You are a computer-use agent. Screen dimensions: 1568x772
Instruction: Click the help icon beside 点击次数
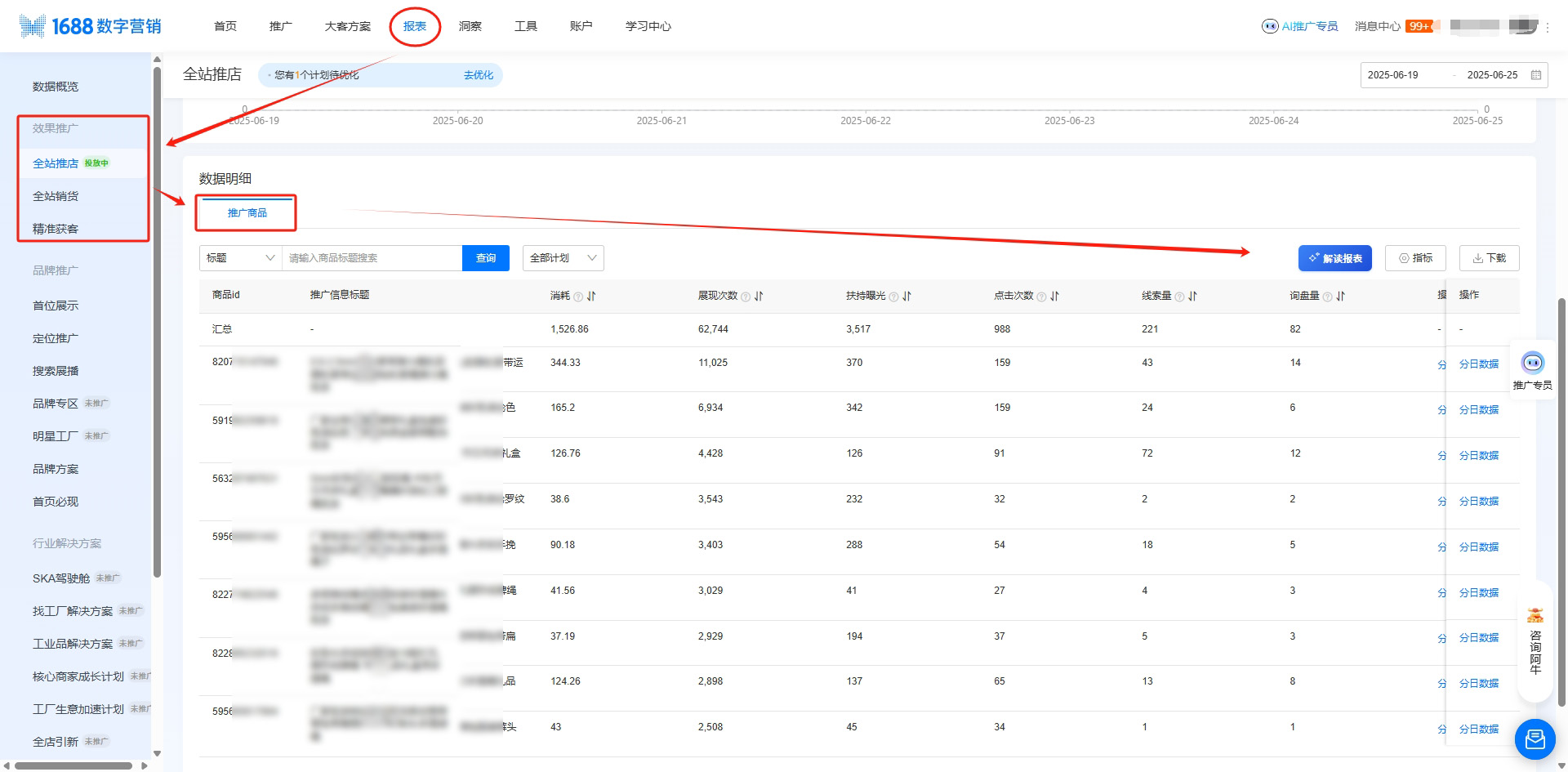pos(1041,297)
